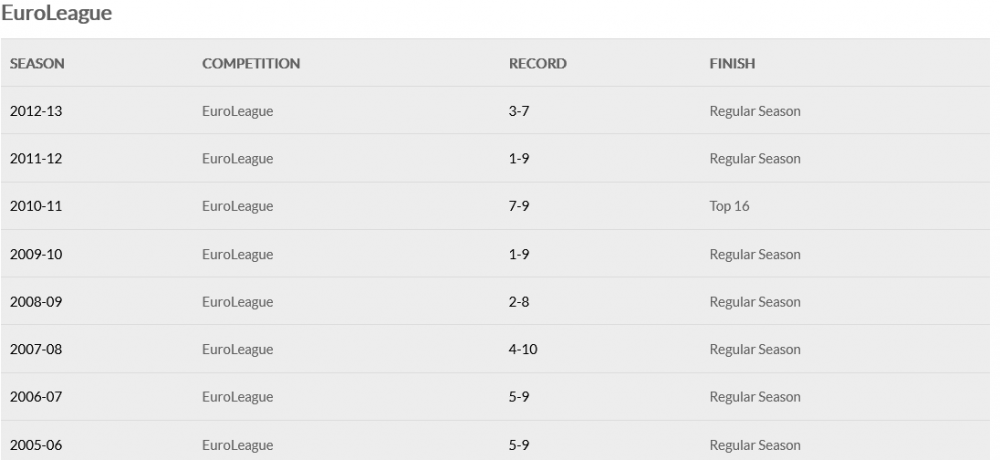Select the 2007-08 season cell
The height and width of the screenshot is (460, 1000).
pos(36,350)
